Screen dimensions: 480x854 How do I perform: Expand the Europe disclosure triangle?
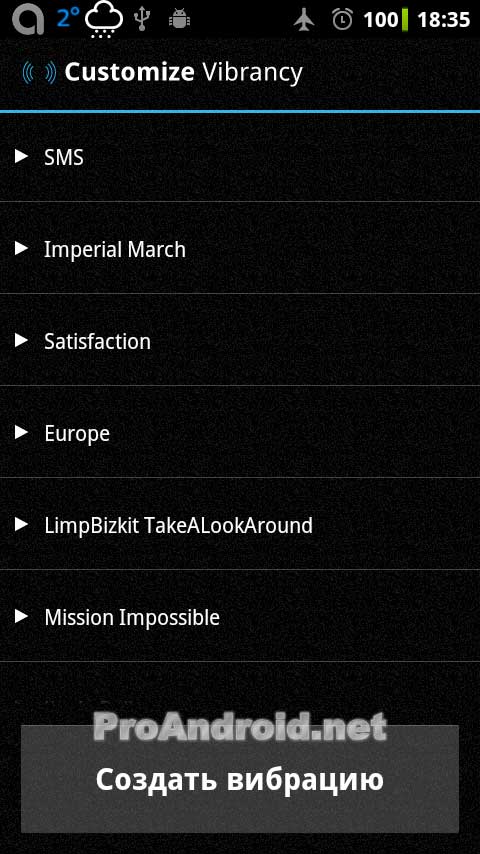point(21,433)
